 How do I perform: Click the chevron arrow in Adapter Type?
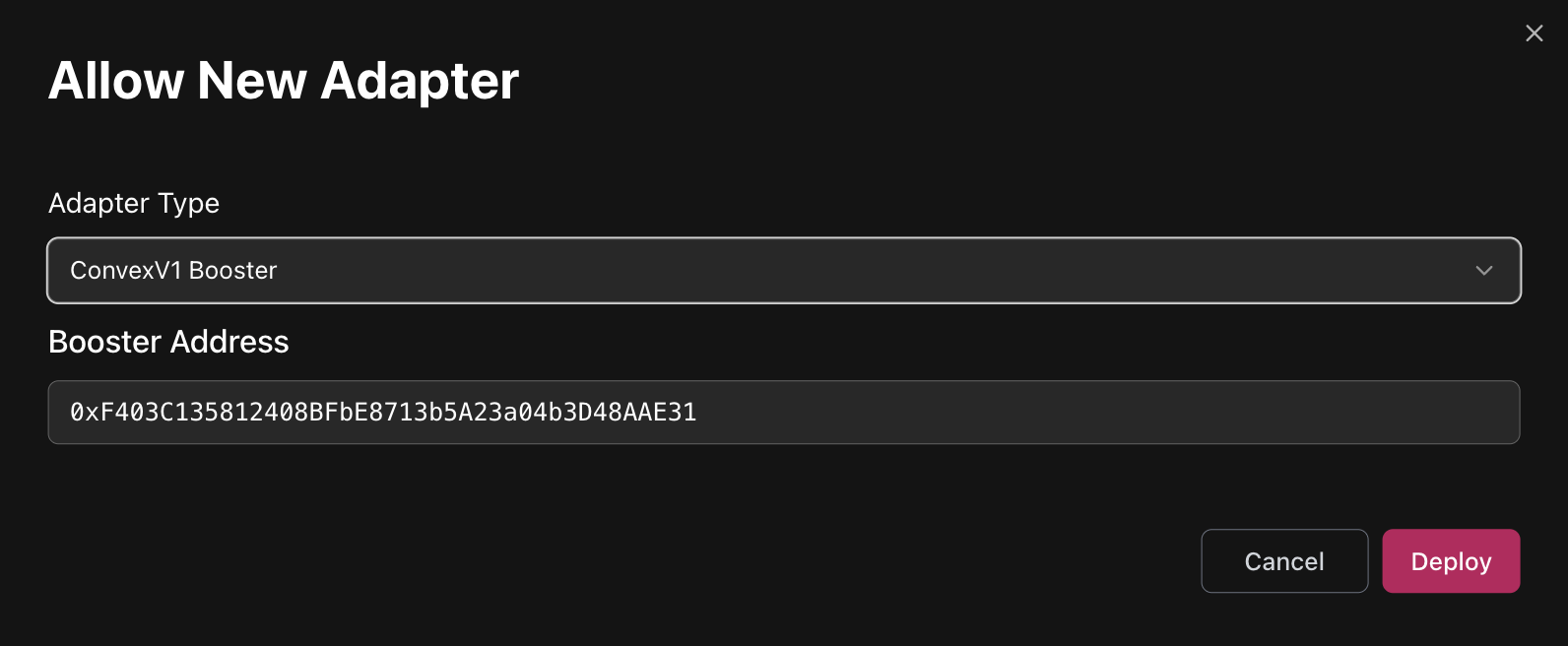tap(1483, 271)
